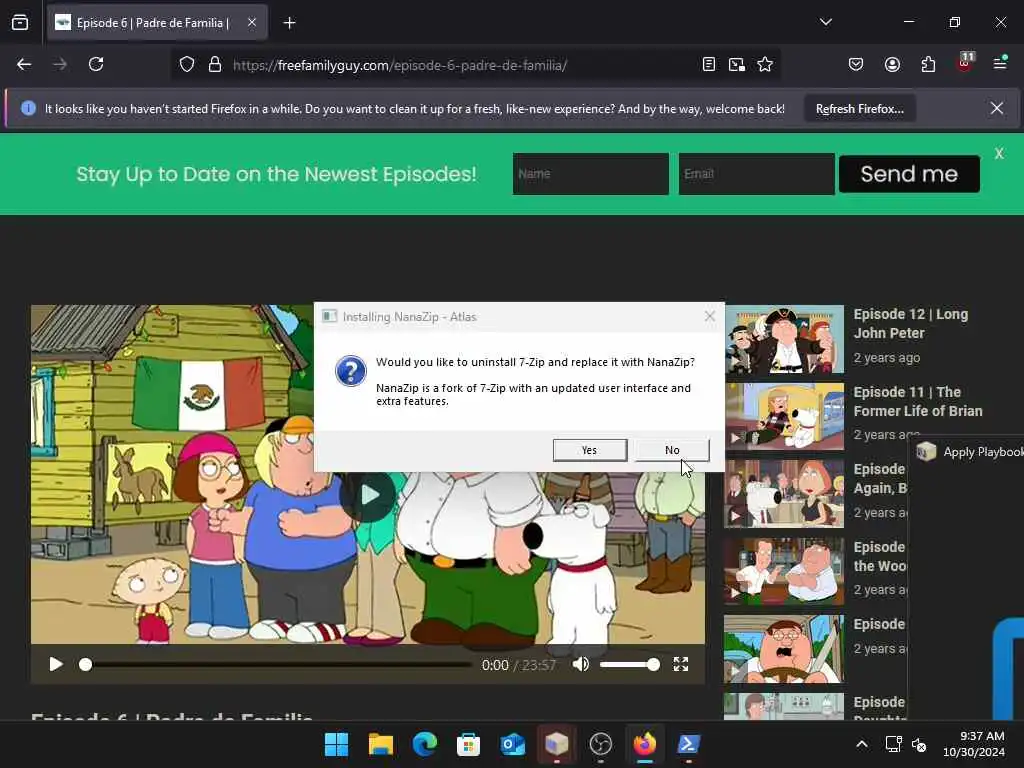Open the Windows Start menu
Viewport: 1024px width, 768px height.
coord(336,744)
